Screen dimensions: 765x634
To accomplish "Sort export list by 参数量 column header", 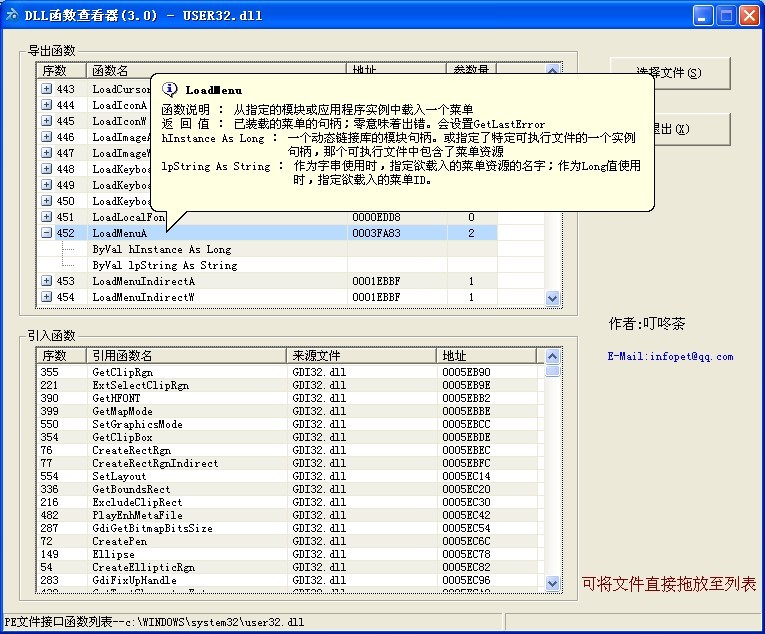I will tap(471, 69).
